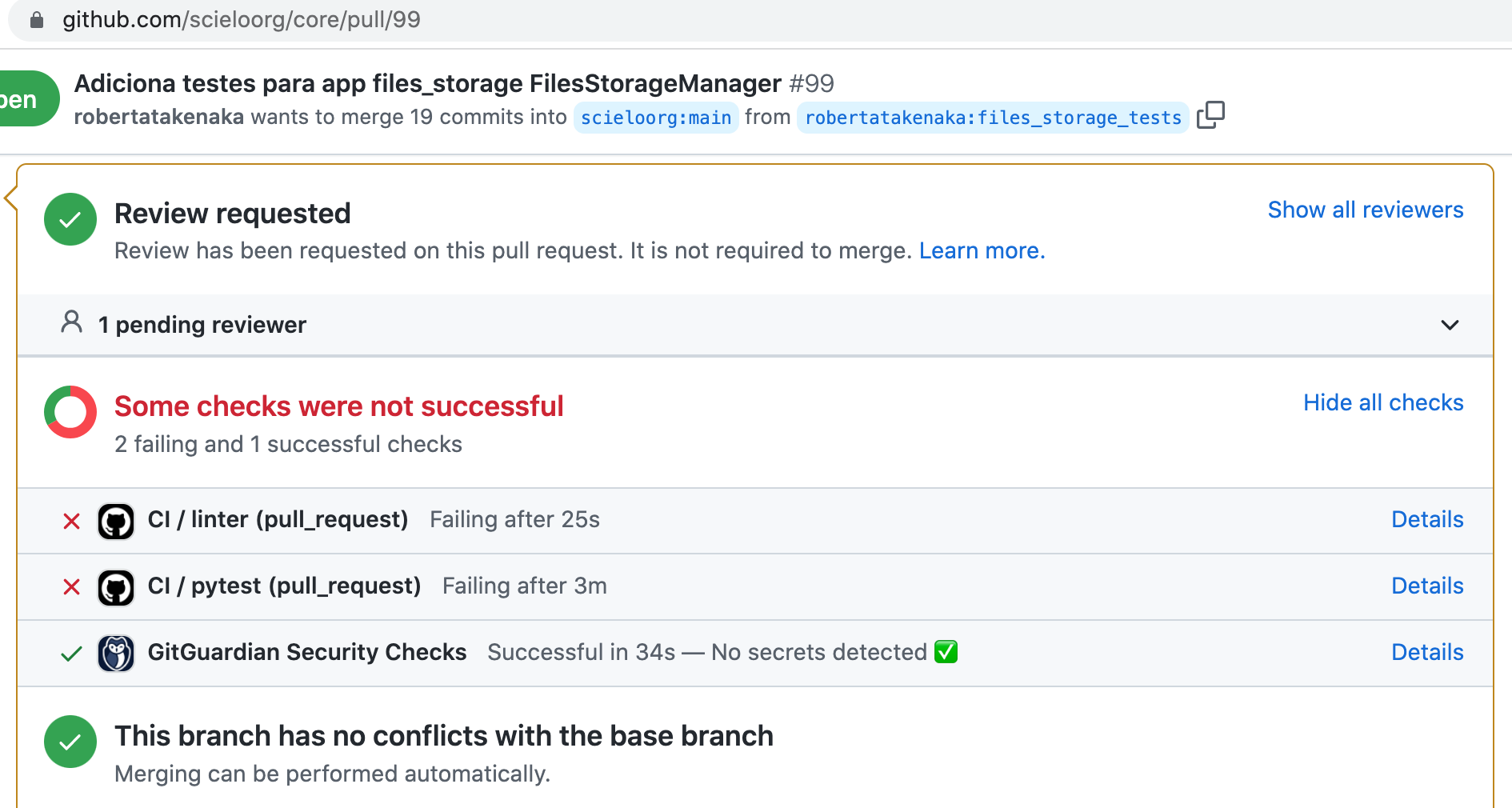1512x808 pixels.
Task: Click the GitHub avatar beside CI pytest
Action: click(116, 587)
